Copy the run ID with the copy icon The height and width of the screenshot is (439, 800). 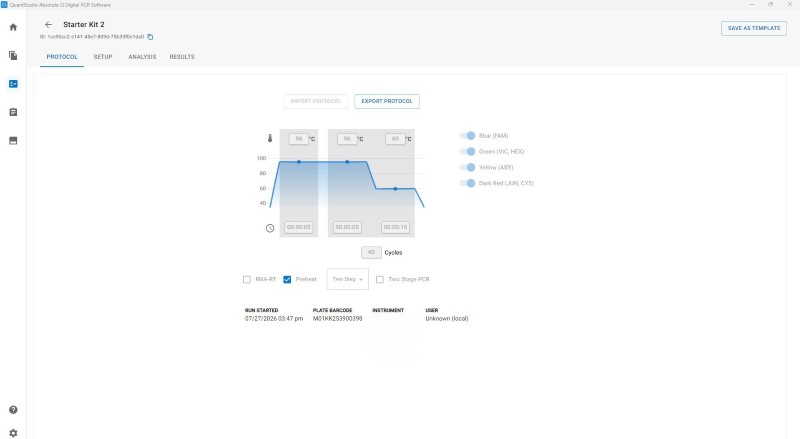[150, 37]
